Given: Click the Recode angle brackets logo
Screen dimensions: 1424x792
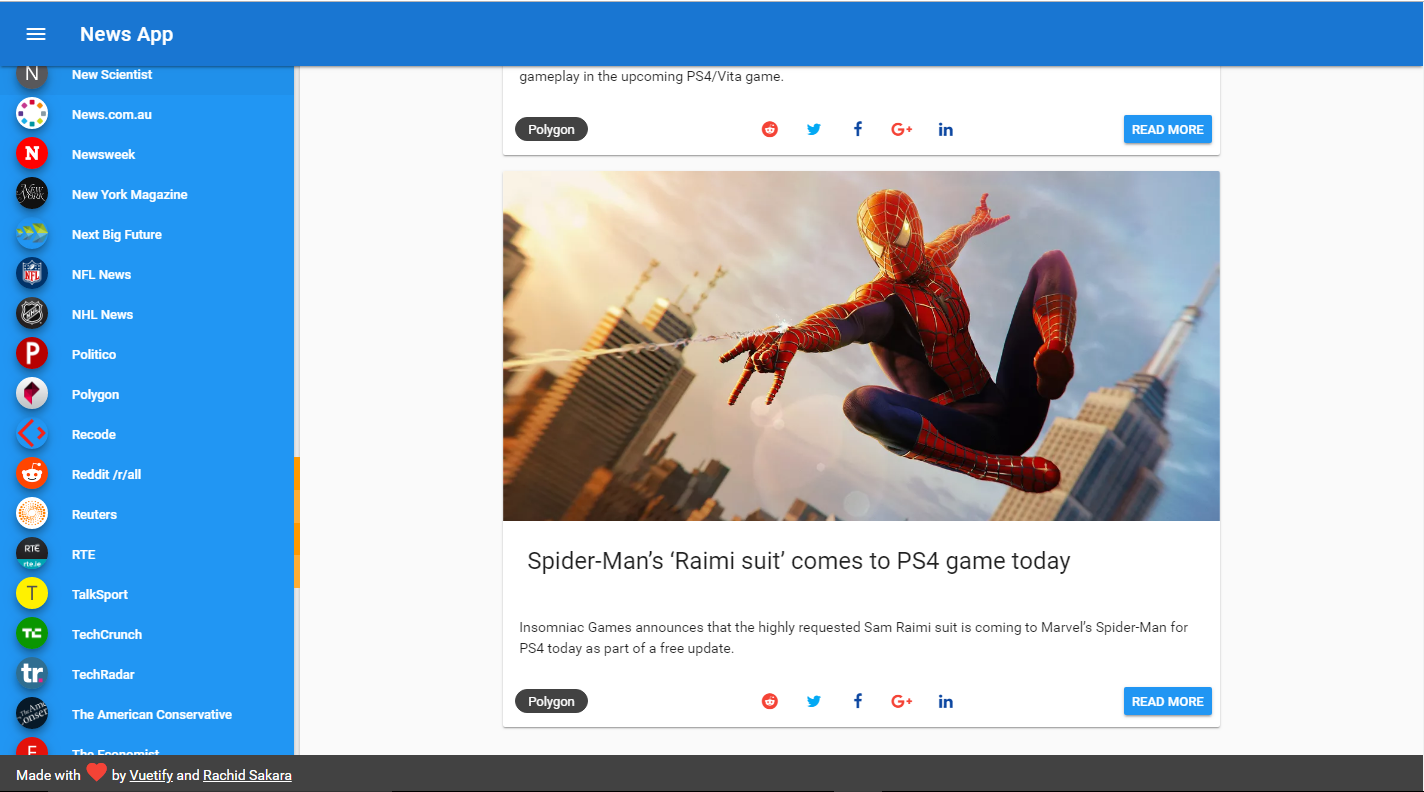Looking at the screenshot, I should [x=32, y=434].
